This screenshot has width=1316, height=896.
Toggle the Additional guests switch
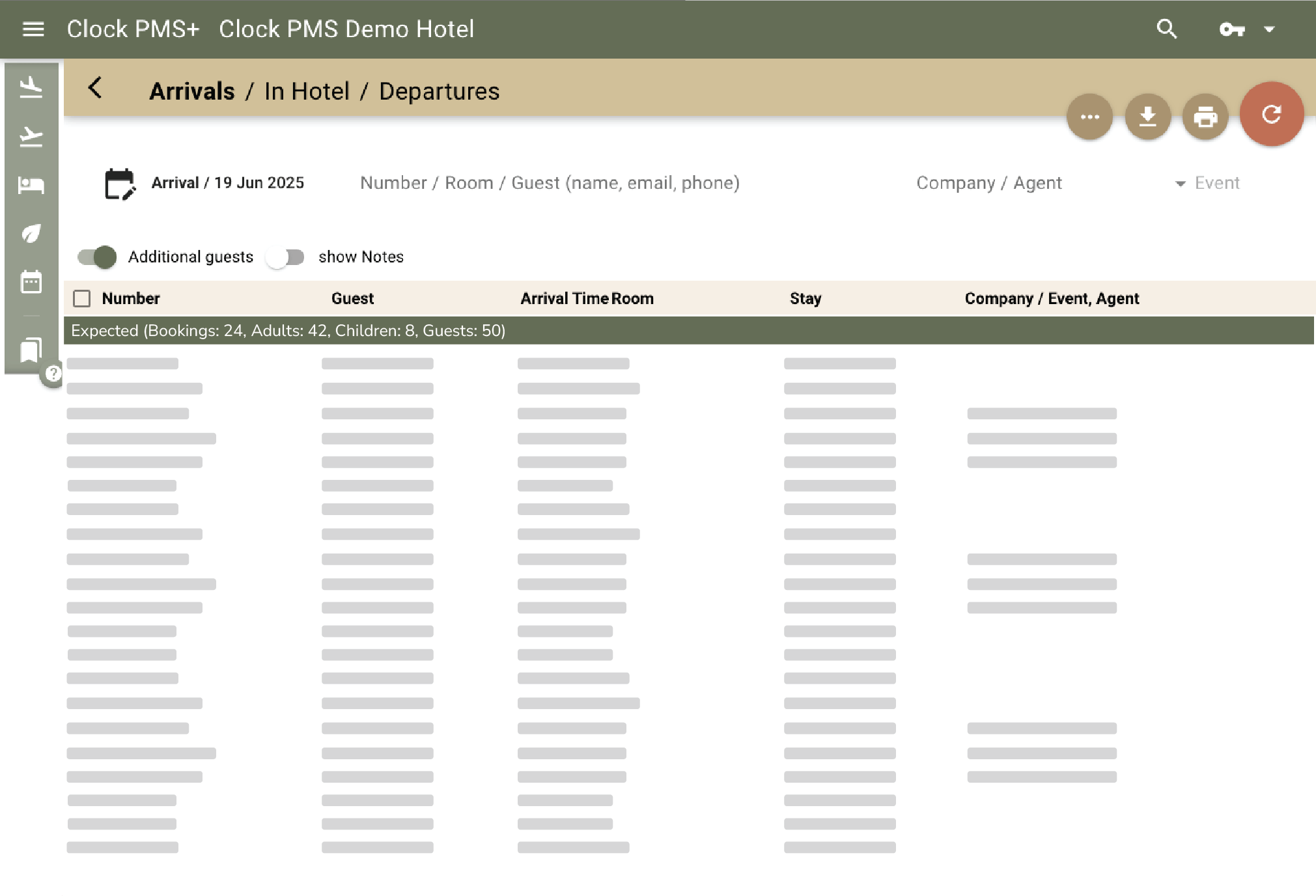pyautogui.click(x=97, y=257)
